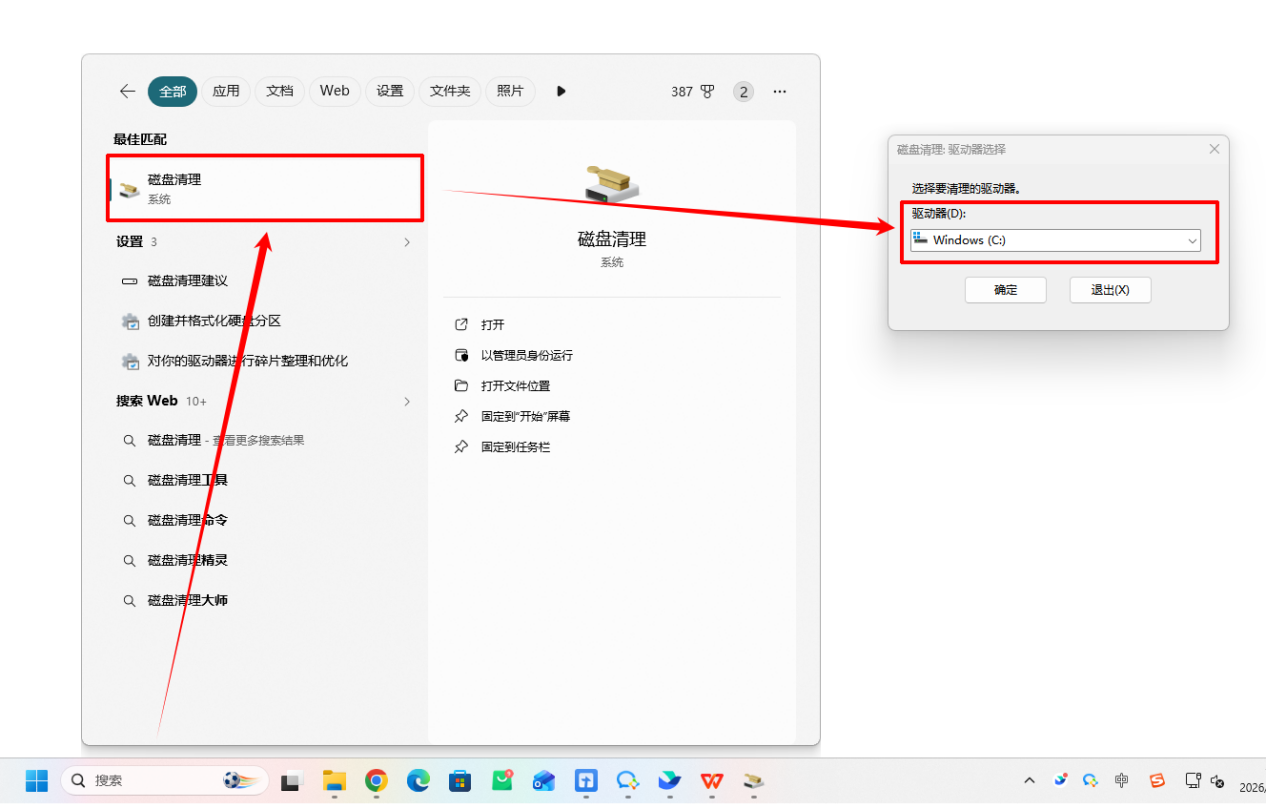Open the blue bird app icon on the taskbar
This screenshot has width=1266, height=809.
click(670, 781)
